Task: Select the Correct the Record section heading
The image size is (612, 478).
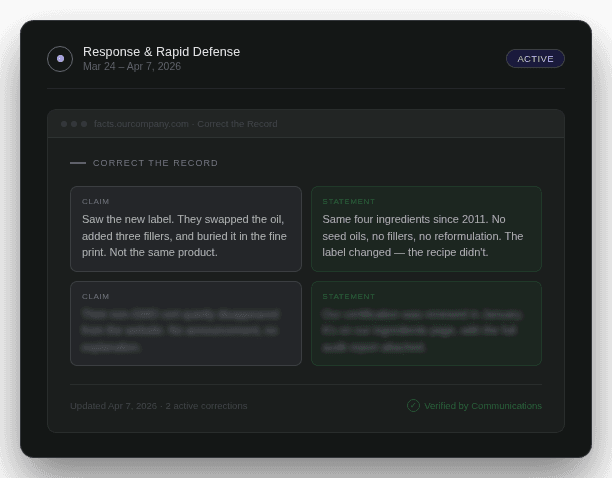Action: tap(155, 163)
